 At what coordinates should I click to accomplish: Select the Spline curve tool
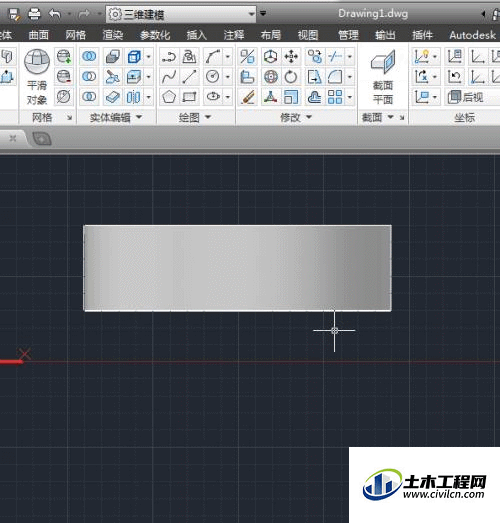tap(169, 77)
